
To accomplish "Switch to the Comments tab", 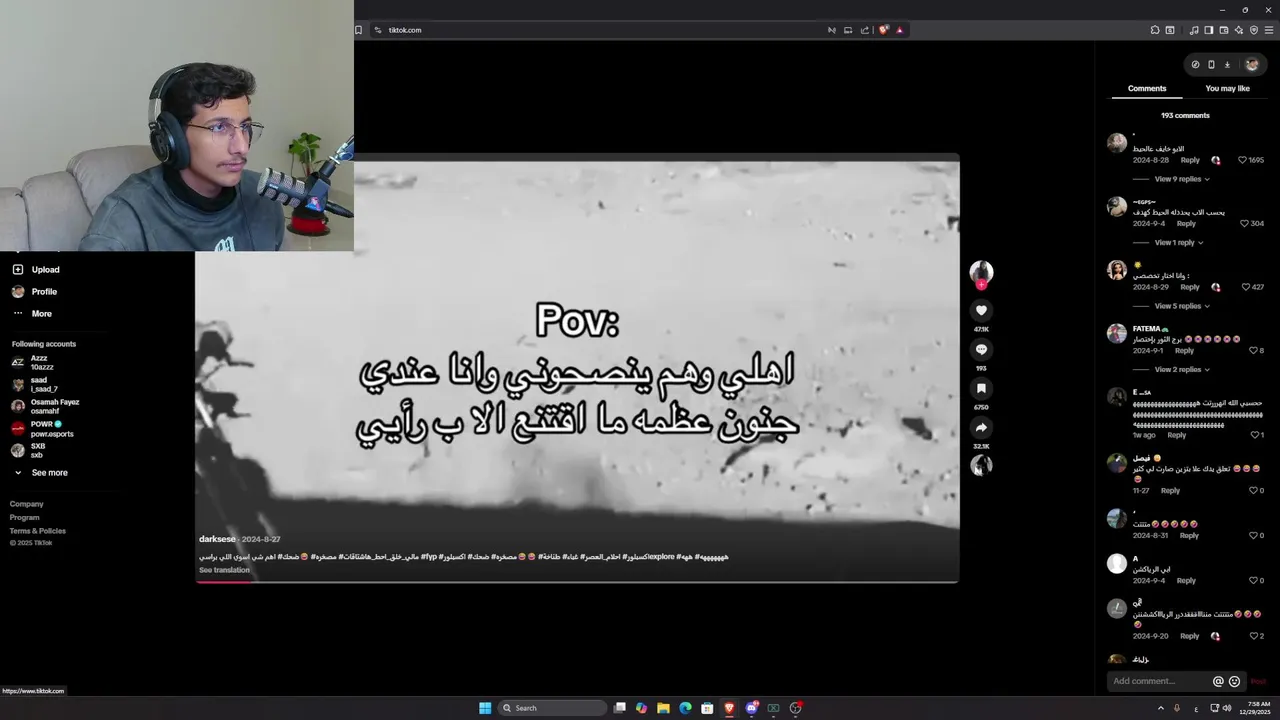I will point(1147,89).
